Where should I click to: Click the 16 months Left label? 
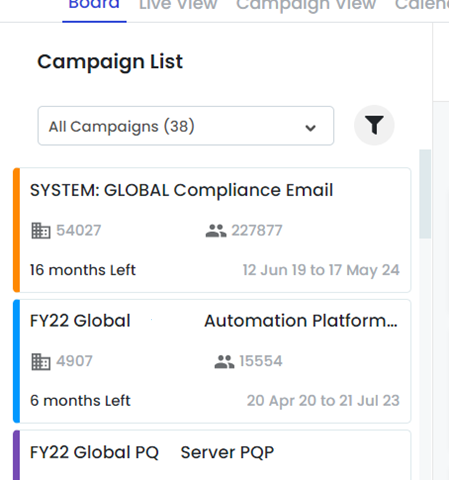tap(83, 270)
